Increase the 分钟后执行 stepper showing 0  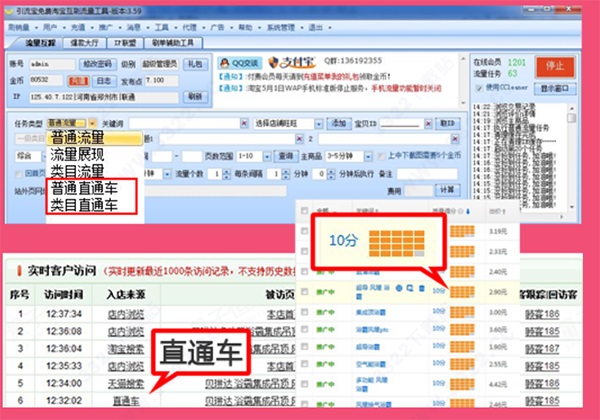(331, 171)
